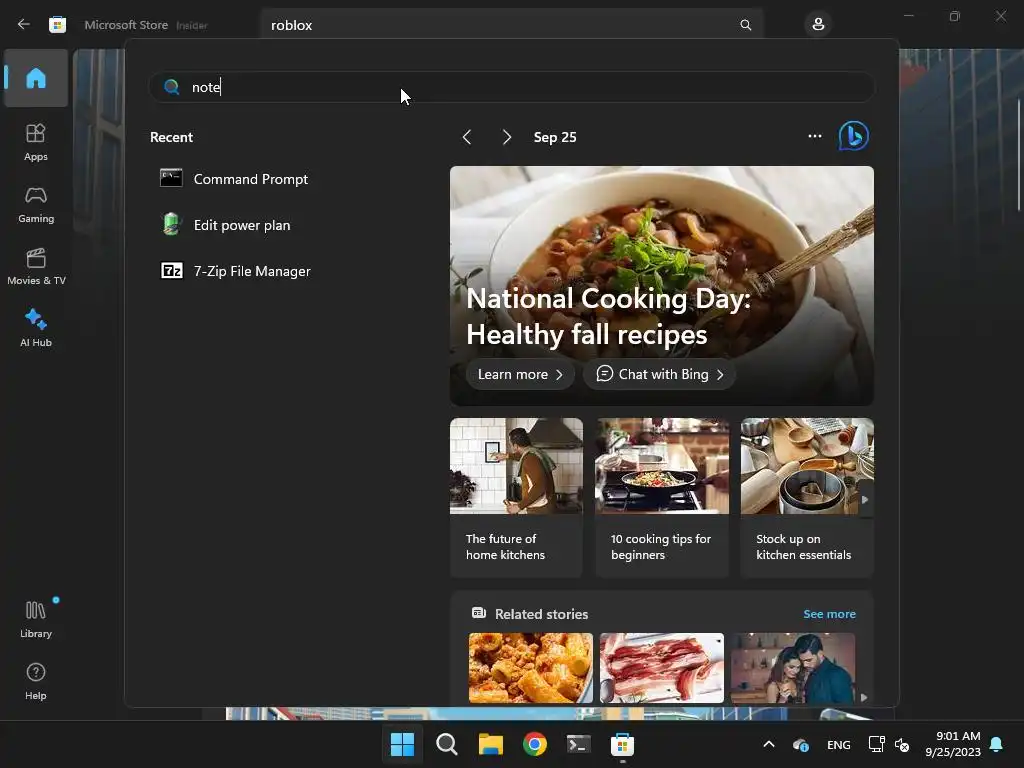Click the OneDrive tray icon
Image resolution: width=1024 pixels, height=768 pixels.
click(801, 744)
